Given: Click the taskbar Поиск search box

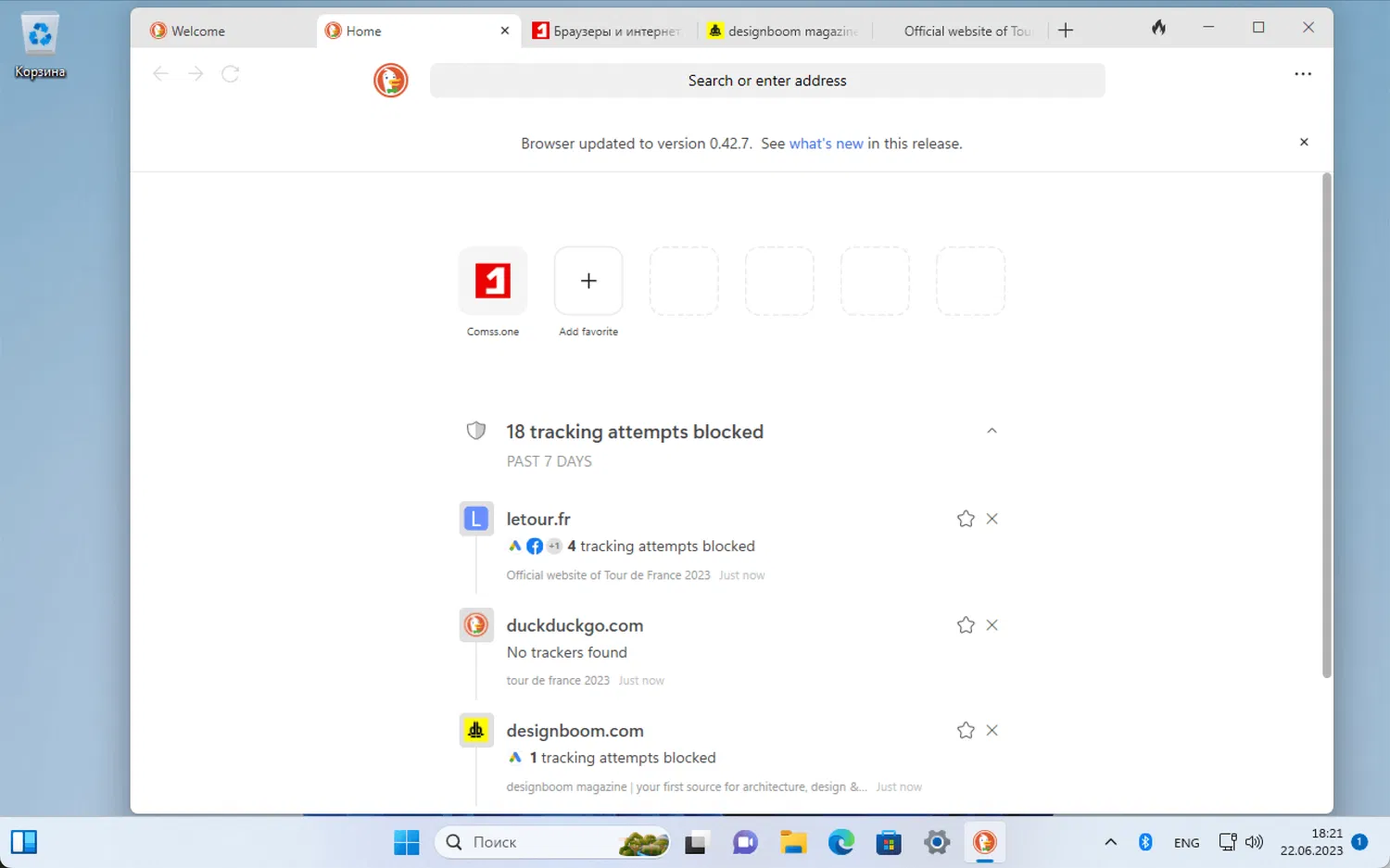Looking at the screenshot, I should [553, 842].
